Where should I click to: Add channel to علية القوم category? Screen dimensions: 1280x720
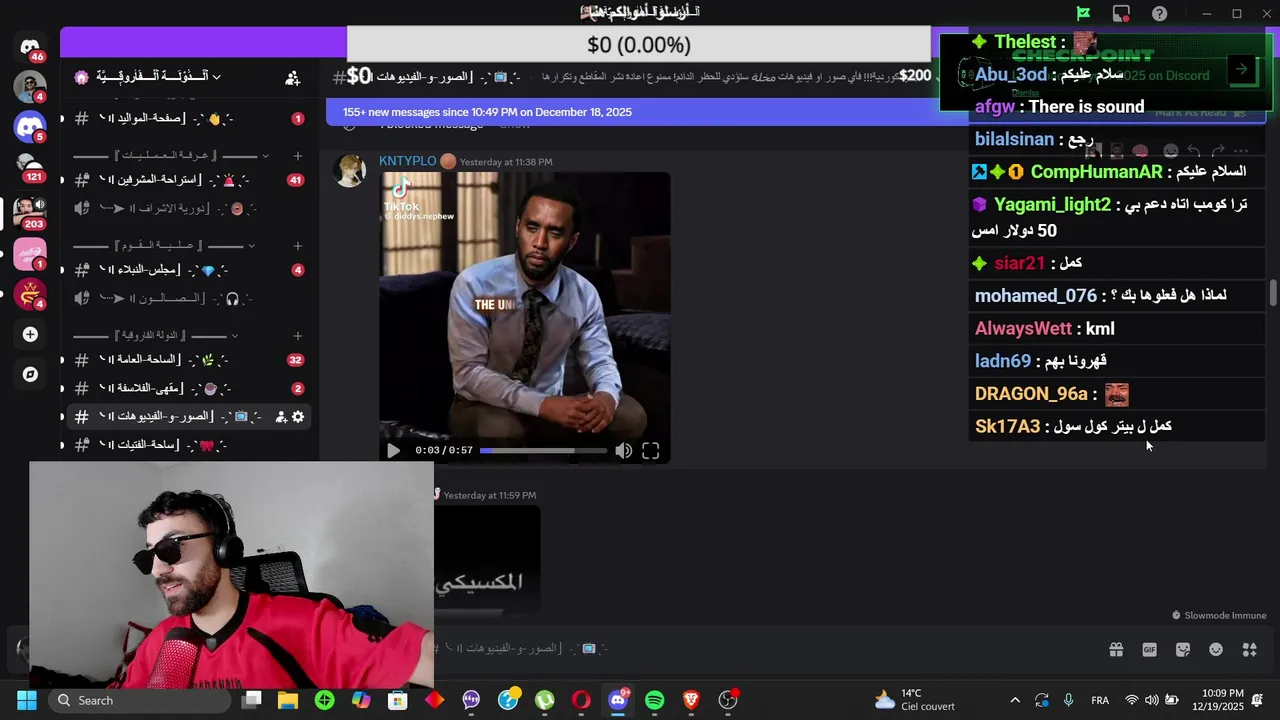pyautogui.click(x=297, y=246)
